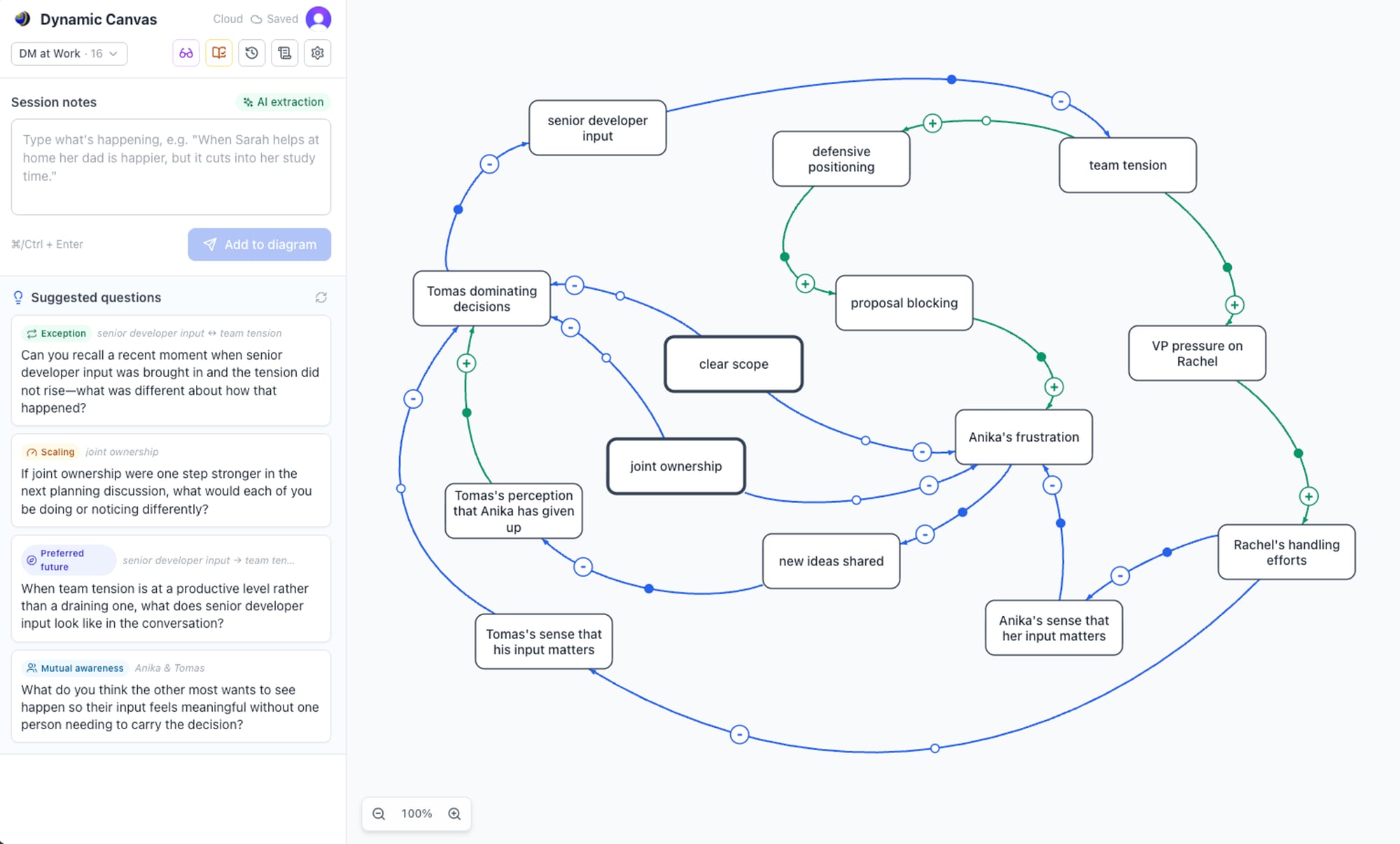Click the lightbulb icon beside Suggested questions
The image size is (1400, 844).
(18, 297)
